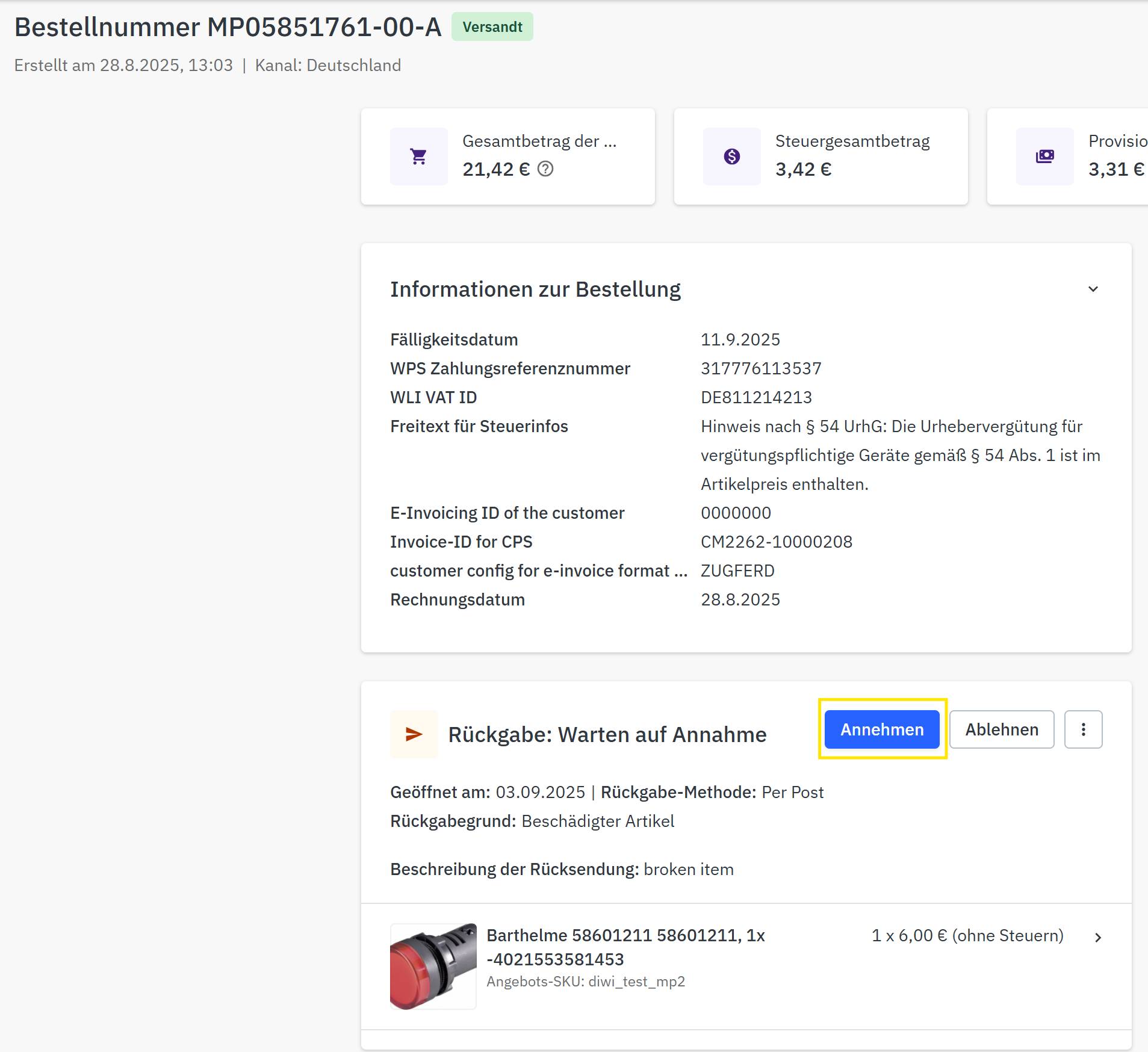Click the truncated Gesamtbetrag der ... label
The image size is (1148, 1052).
[x=539, y=141]
